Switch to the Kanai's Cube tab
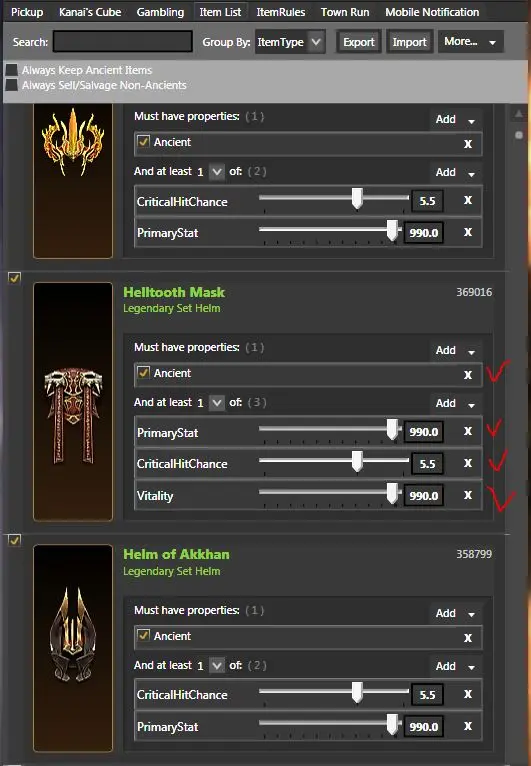This screenshot has width=531, height=766. point(90,12)
